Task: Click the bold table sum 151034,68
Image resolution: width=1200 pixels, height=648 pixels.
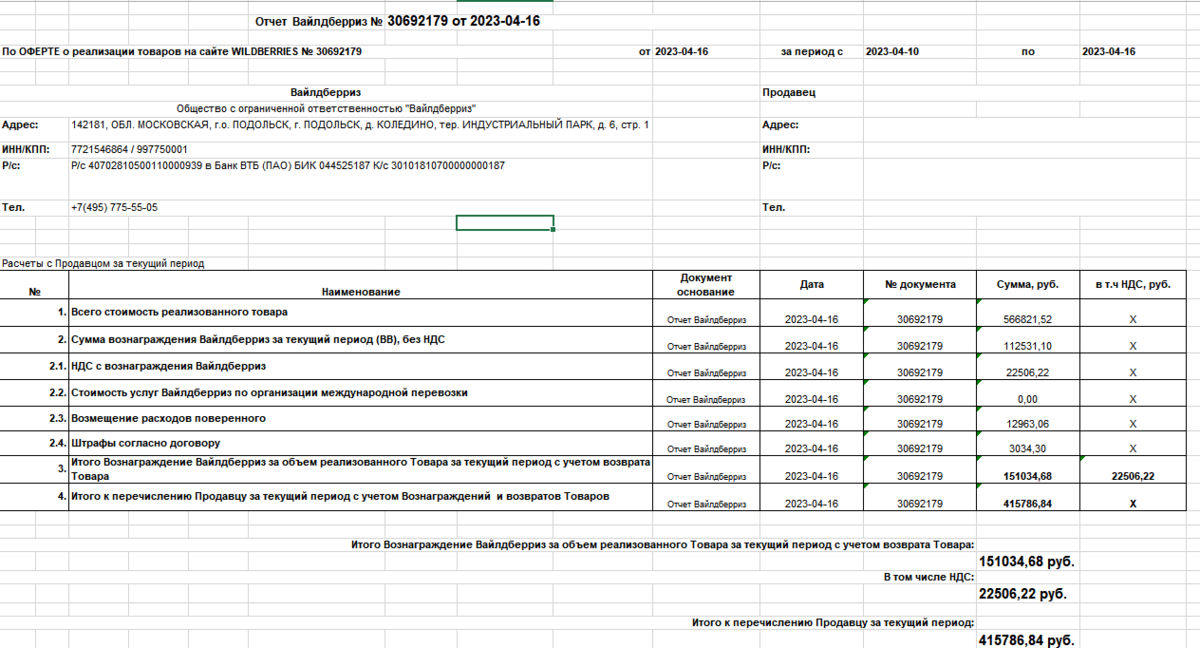Action: pyautogui.click(x=1027, y=476)
